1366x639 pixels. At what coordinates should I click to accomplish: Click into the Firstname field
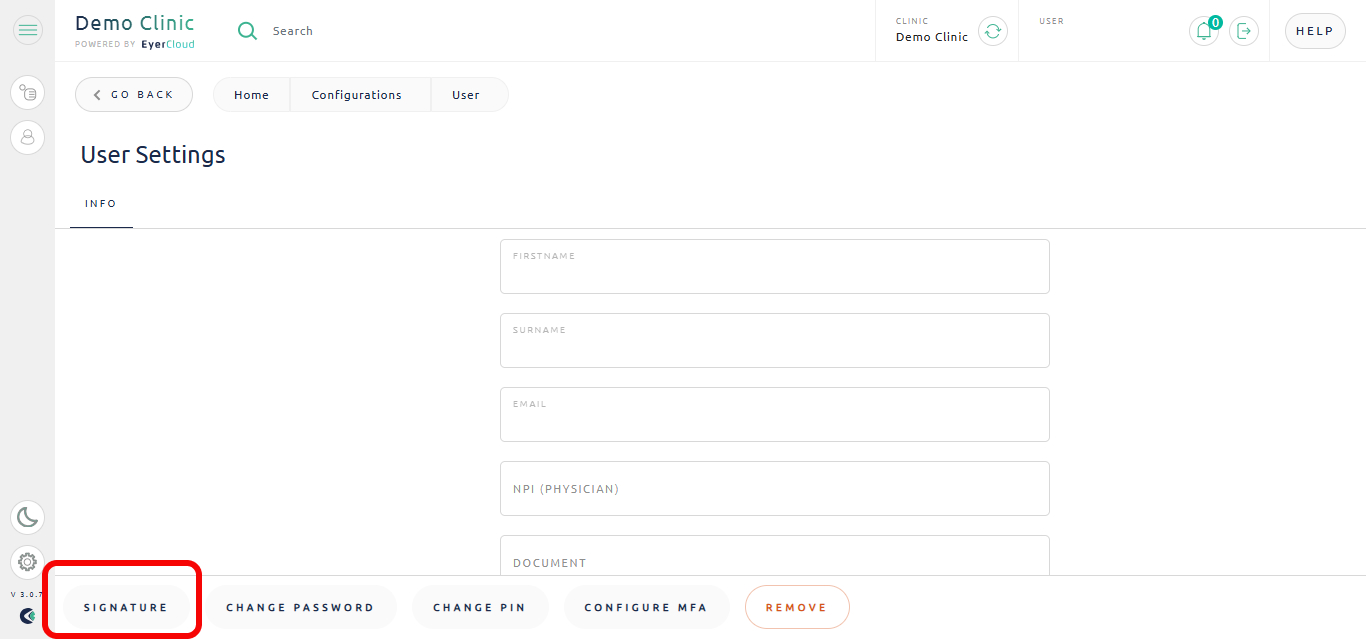pyautogui.click(x=775, y=266)
